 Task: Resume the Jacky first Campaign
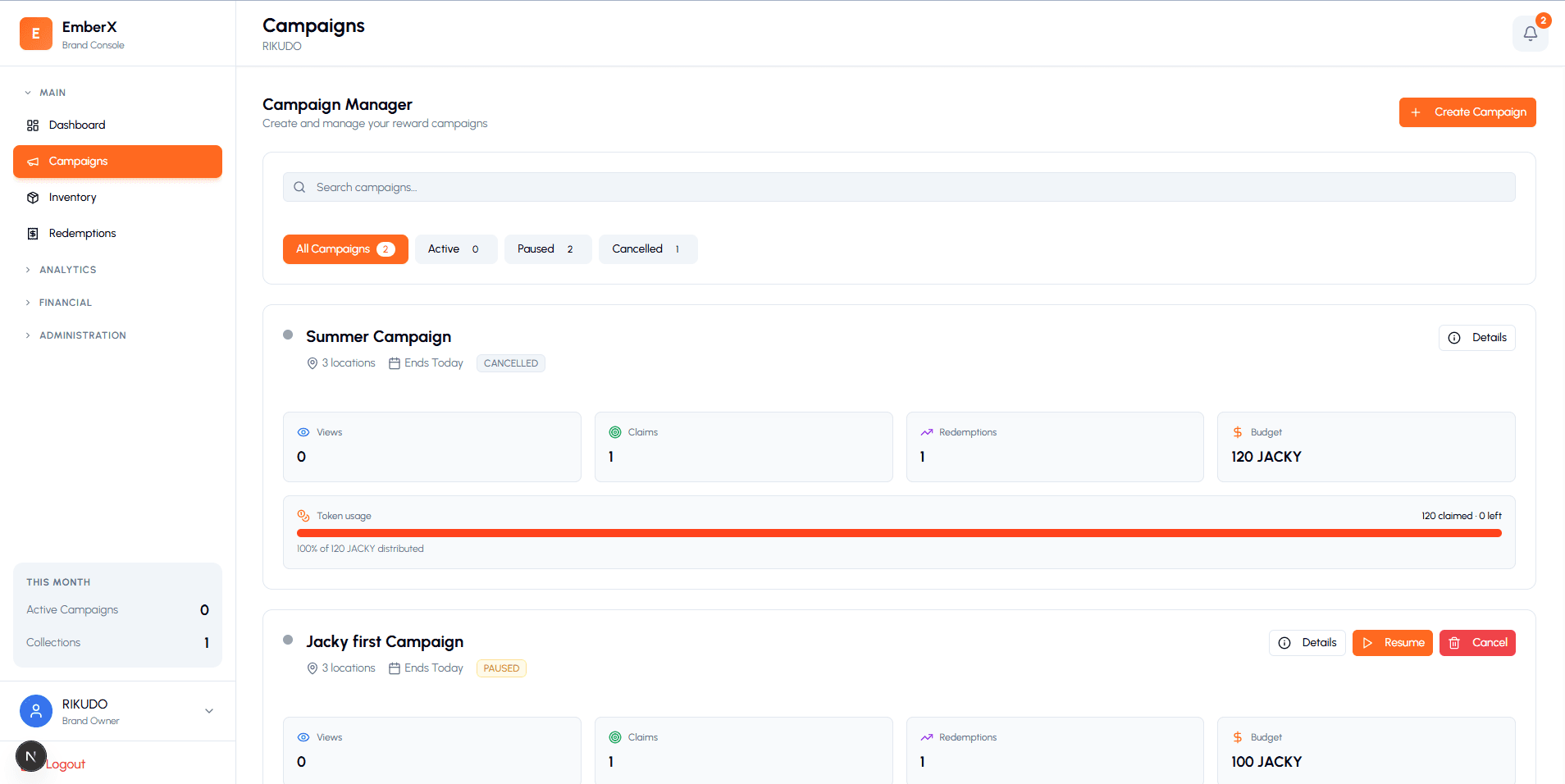[1392, 643]
